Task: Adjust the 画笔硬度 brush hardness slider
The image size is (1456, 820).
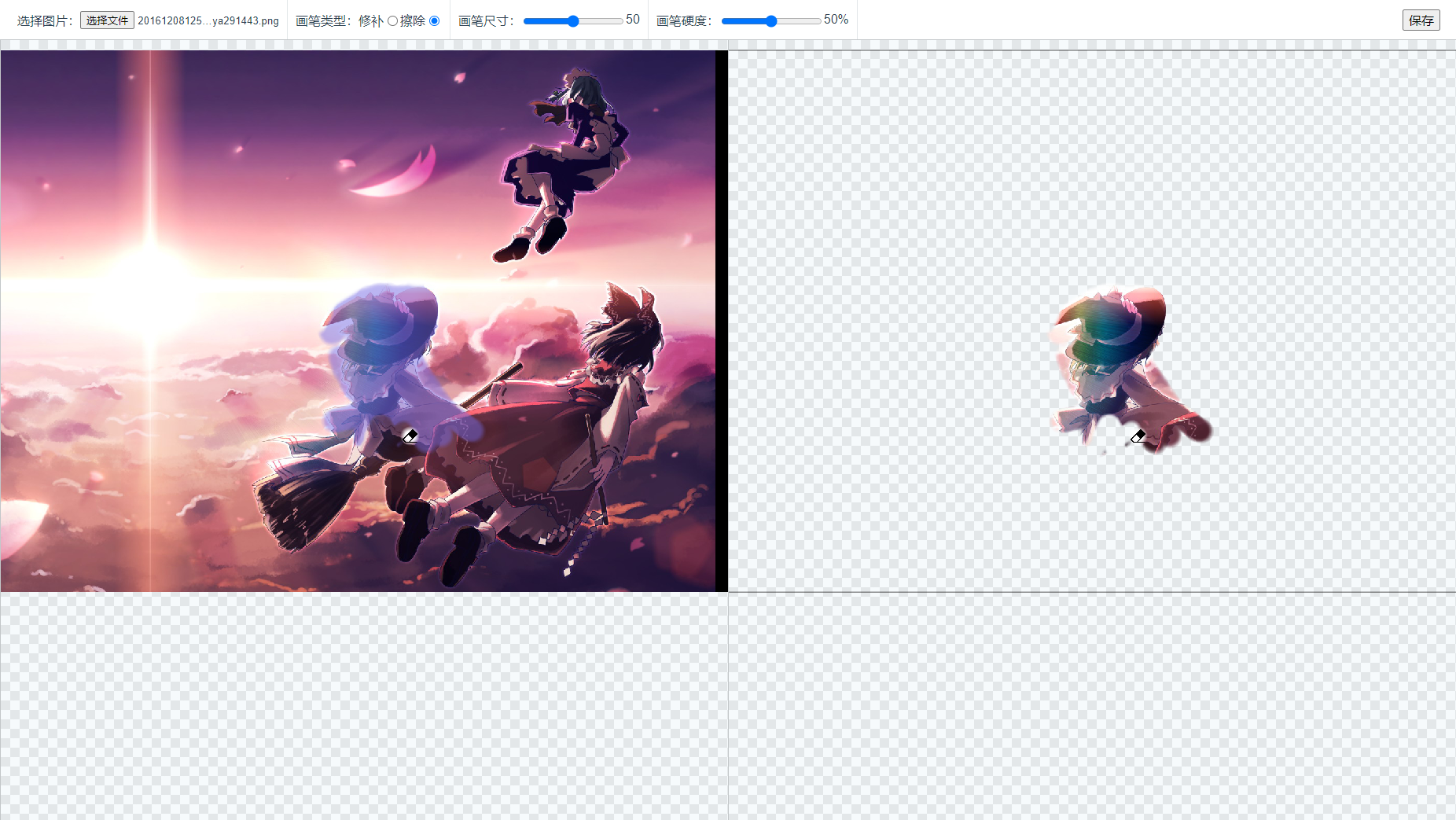Action: point(771,21)
